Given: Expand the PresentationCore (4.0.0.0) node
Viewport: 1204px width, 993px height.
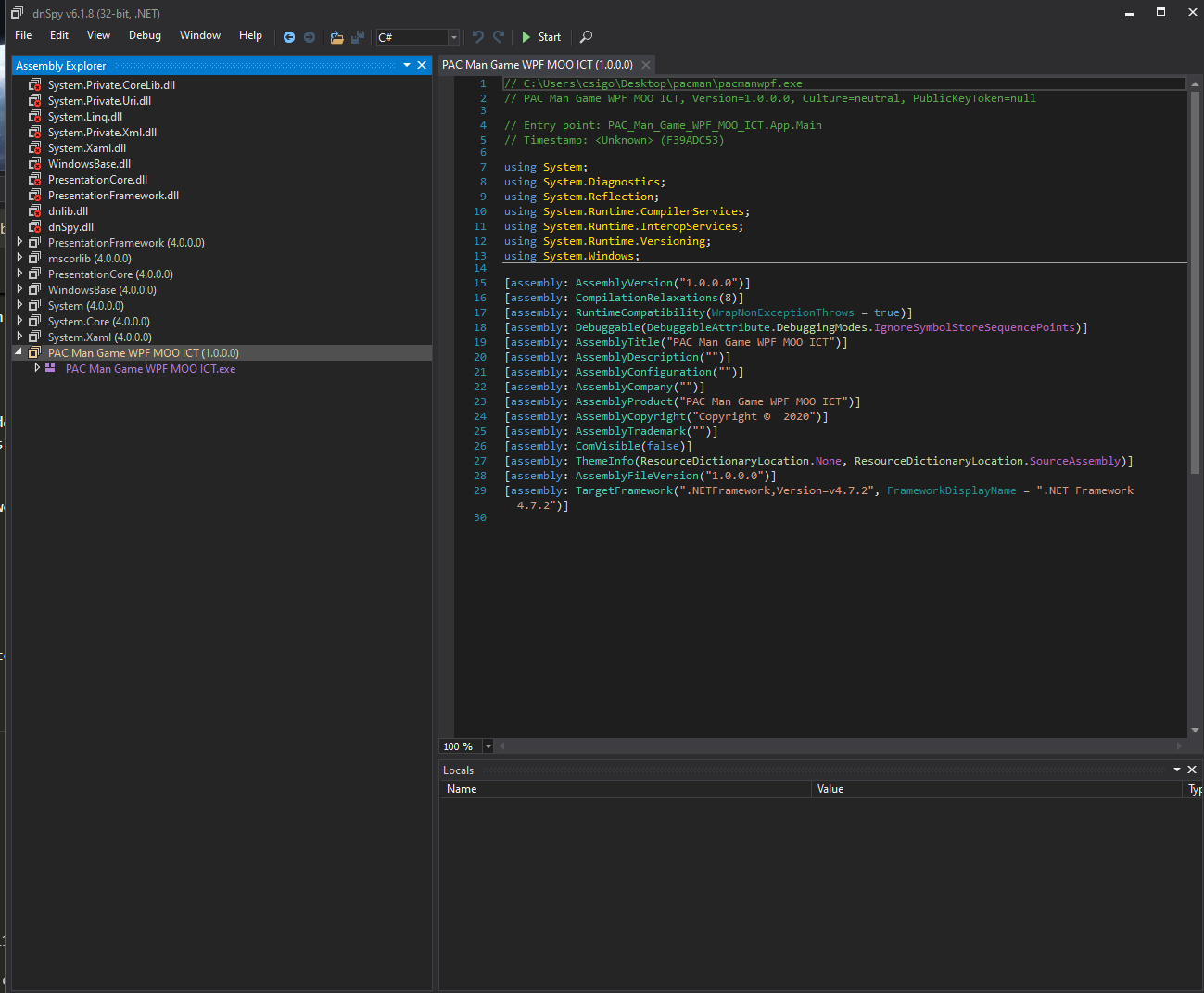Looking at the screenshot, I should pos(19,274).
